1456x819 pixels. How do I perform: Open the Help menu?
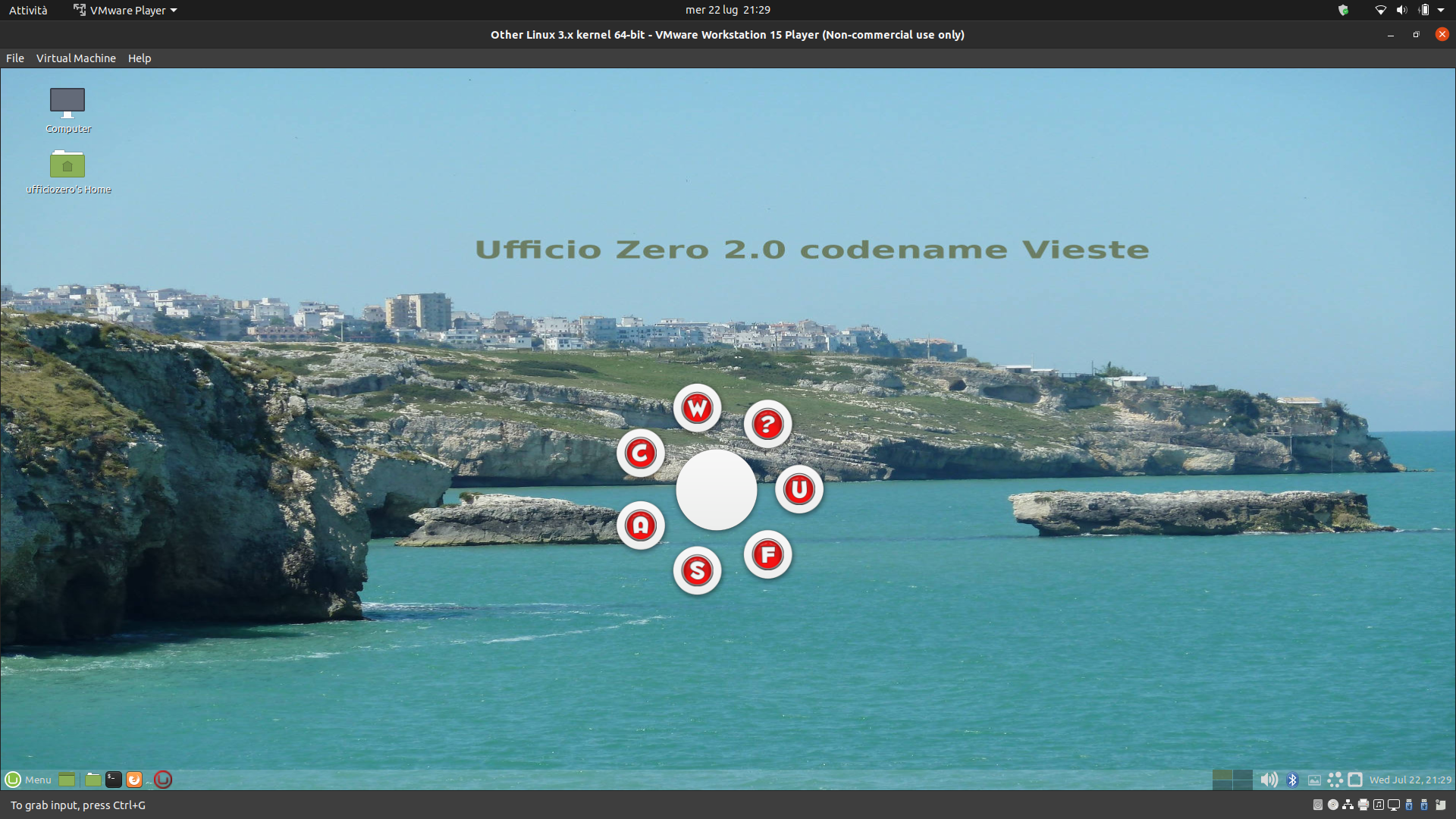click(x=140, y=58)
